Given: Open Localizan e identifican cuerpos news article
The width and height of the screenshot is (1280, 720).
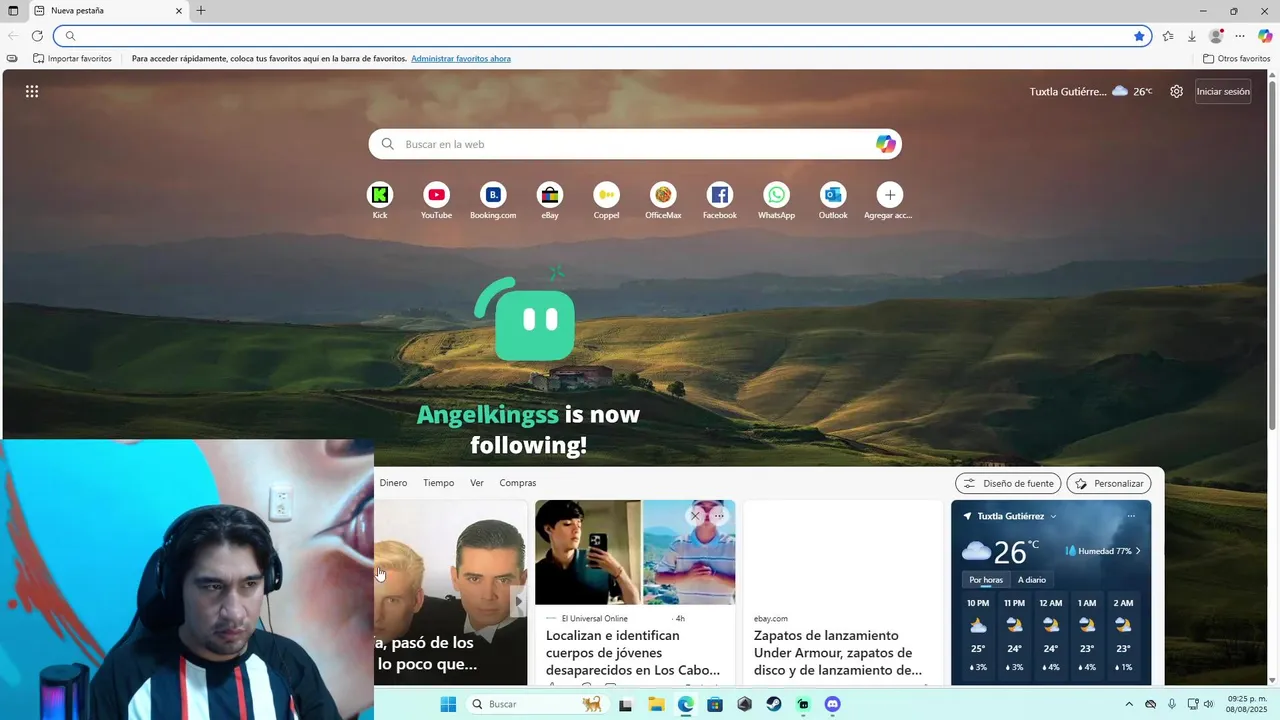Looking at the screenshot, I should (x=633, y=653).
